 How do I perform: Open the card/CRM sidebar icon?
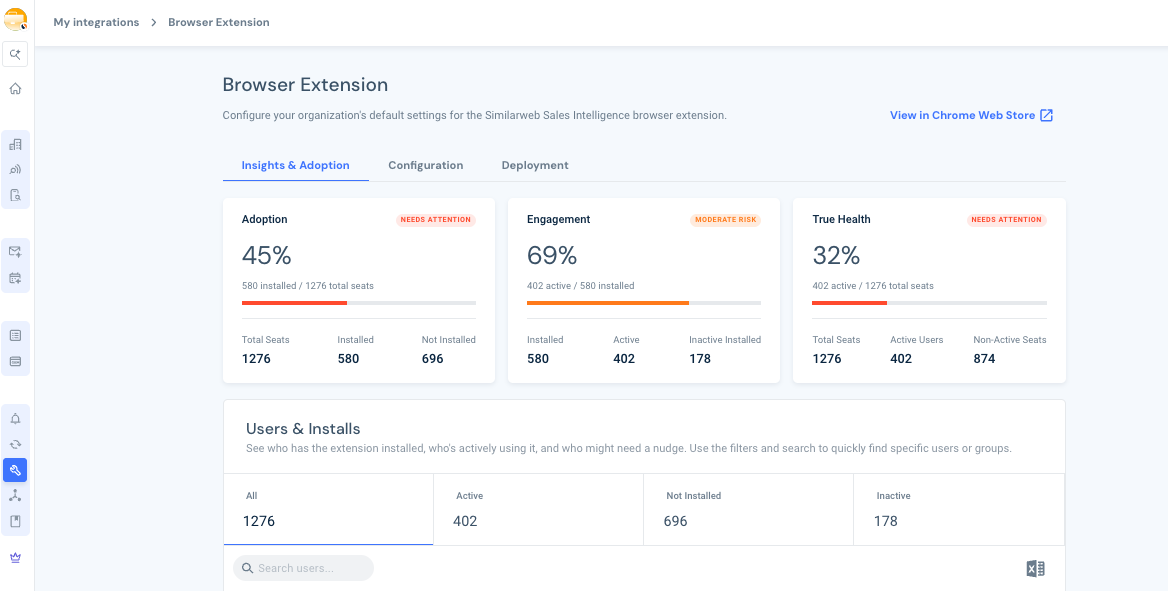[x=15, y=361]
